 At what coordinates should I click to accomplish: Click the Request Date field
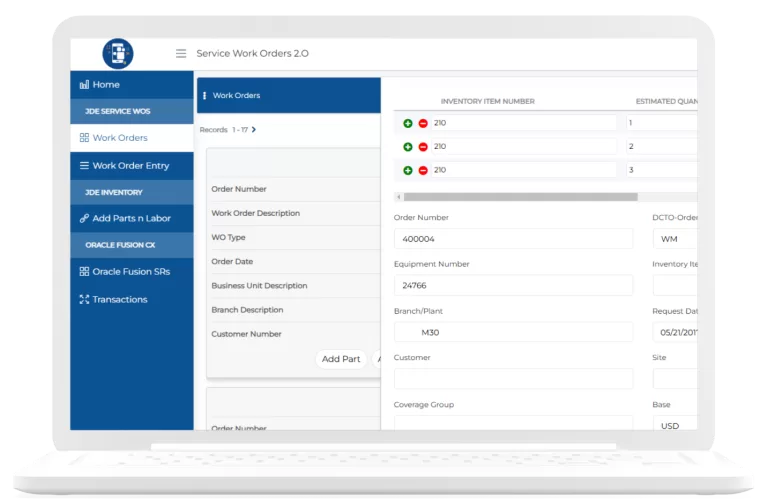tap(675, 333)
